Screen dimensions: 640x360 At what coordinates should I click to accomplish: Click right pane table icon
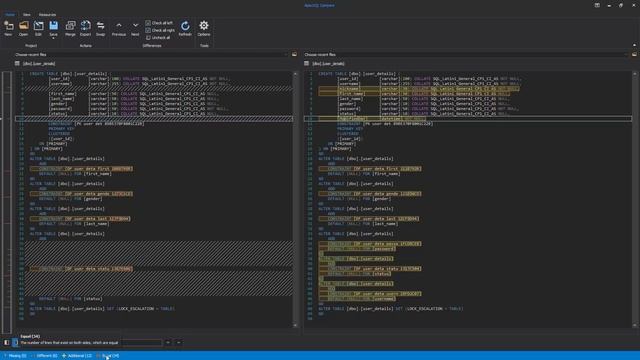point(307,64)
